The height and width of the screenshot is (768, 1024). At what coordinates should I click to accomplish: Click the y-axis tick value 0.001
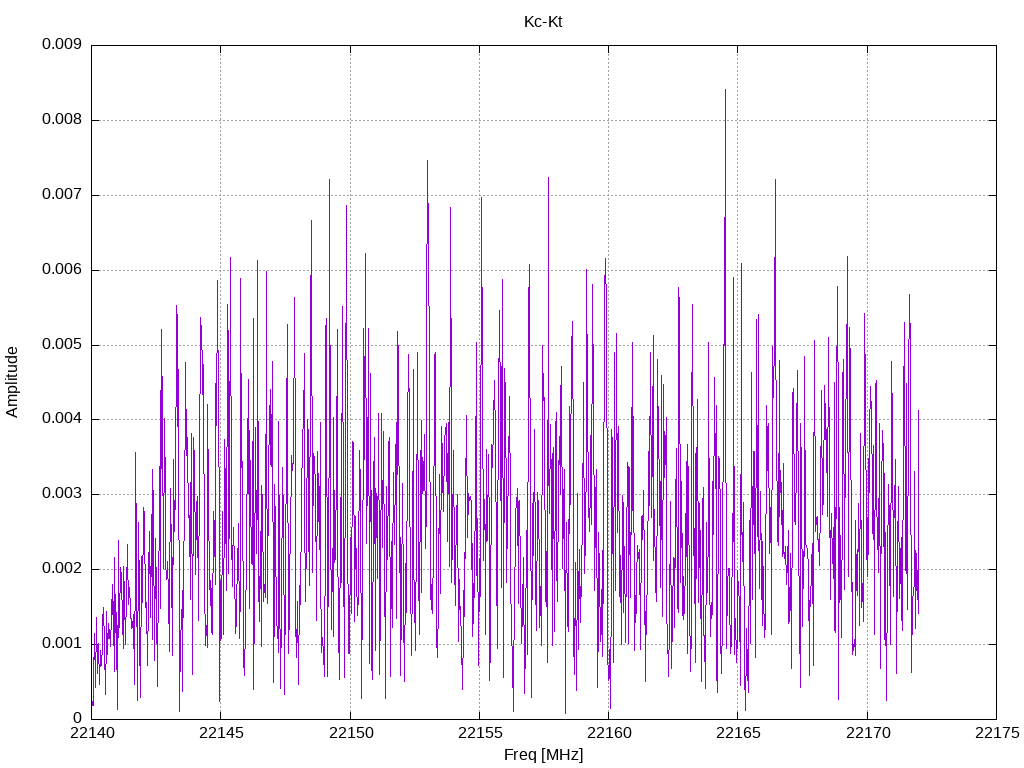(62, 644)
